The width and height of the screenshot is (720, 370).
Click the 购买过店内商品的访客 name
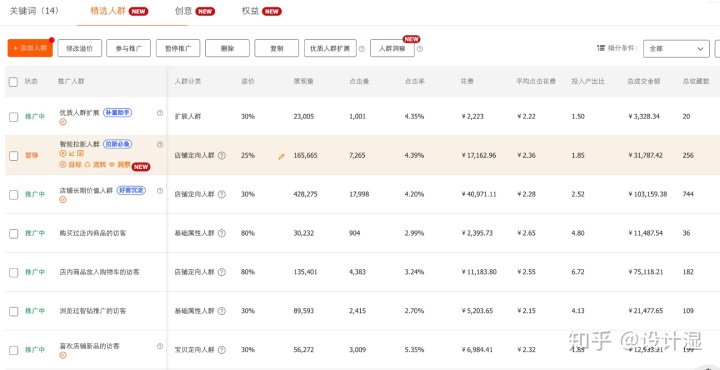coord(93,233)
